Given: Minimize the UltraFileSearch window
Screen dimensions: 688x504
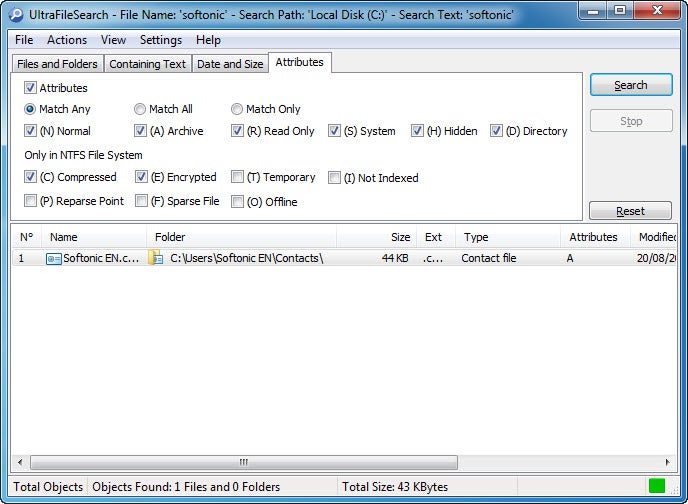Looking at the screenshot, I should (x=593, y=11).
